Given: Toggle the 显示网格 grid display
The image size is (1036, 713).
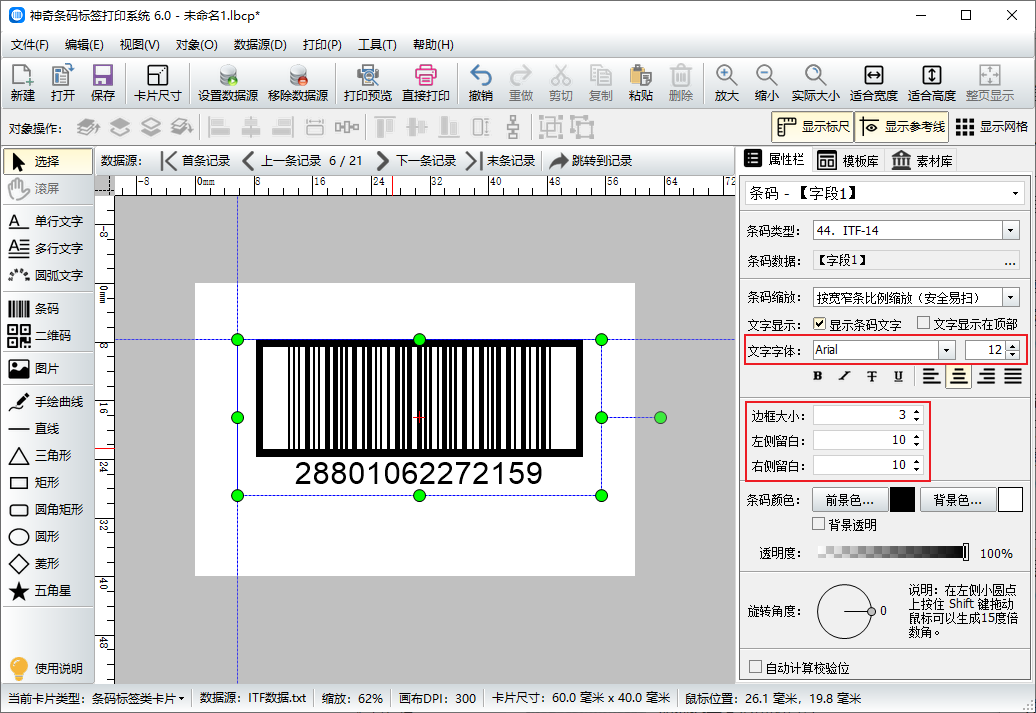Looking at the screenshot, I should tap(991, 127).
